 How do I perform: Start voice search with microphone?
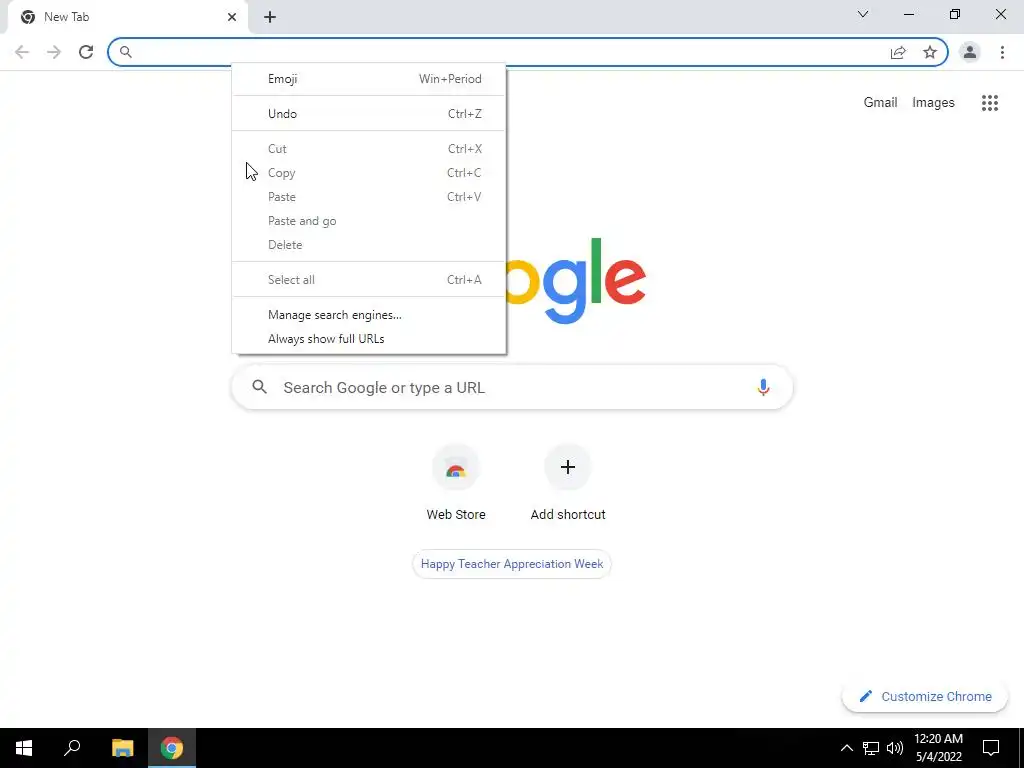(763, 387)
